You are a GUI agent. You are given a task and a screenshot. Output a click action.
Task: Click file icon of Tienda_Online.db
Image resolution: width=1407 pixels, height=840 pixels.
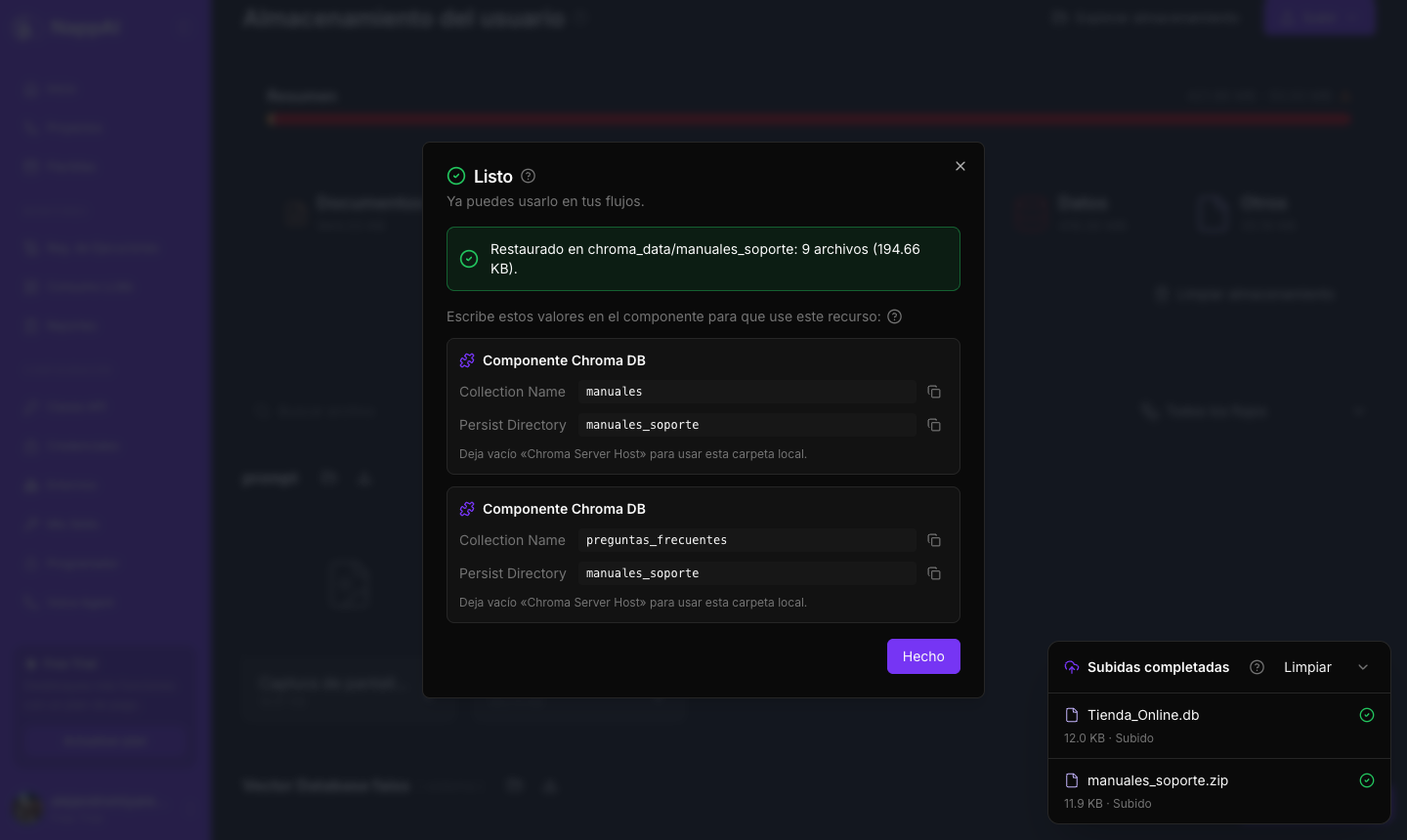coord(1072,715)
